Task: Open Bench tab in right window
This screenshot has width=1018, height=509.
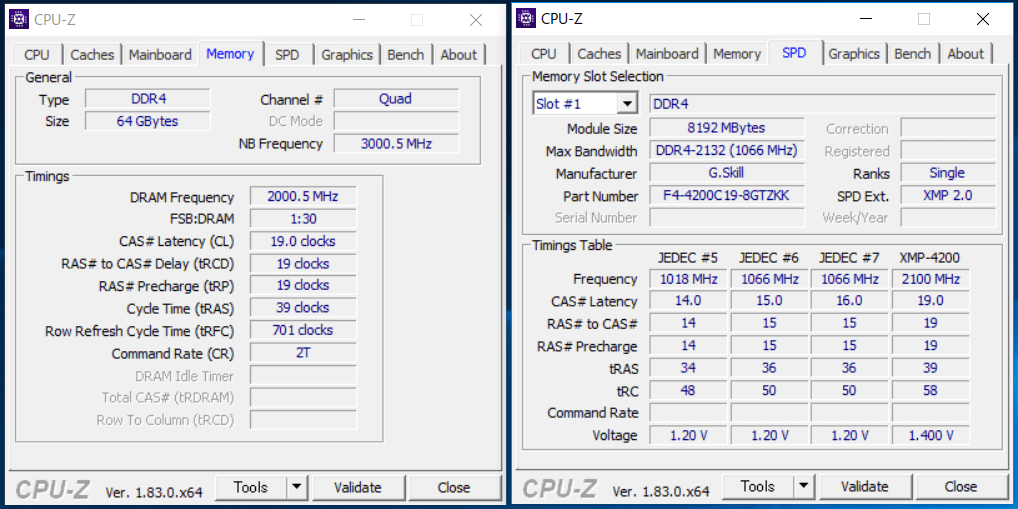Action: pyautogui.click(x=913, y=54)
